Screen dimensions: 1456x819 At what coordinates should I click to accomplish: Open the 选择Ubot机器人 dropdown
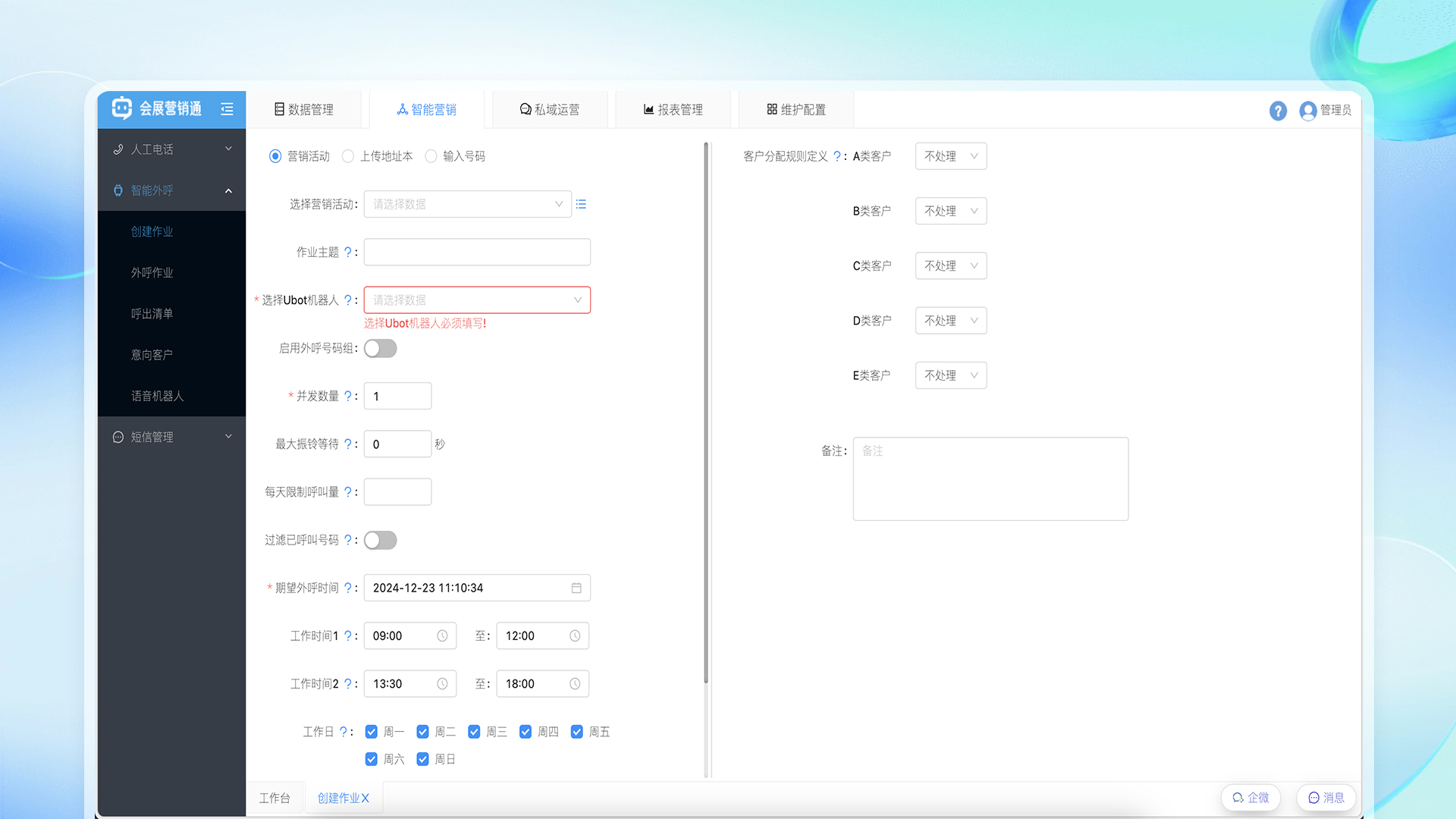pyautogui.click(x=477, y=300)
